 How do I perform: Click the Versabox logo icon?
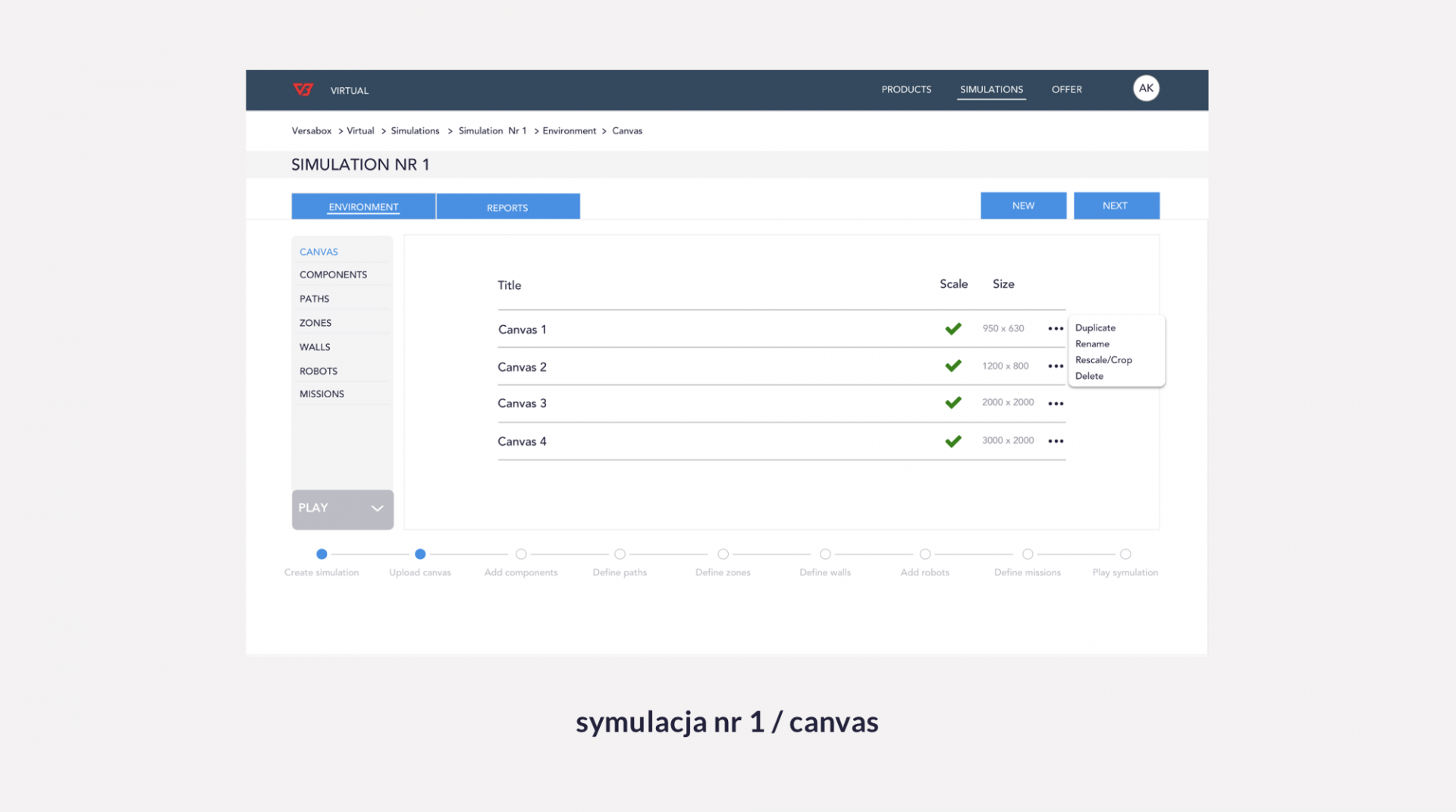303,89
